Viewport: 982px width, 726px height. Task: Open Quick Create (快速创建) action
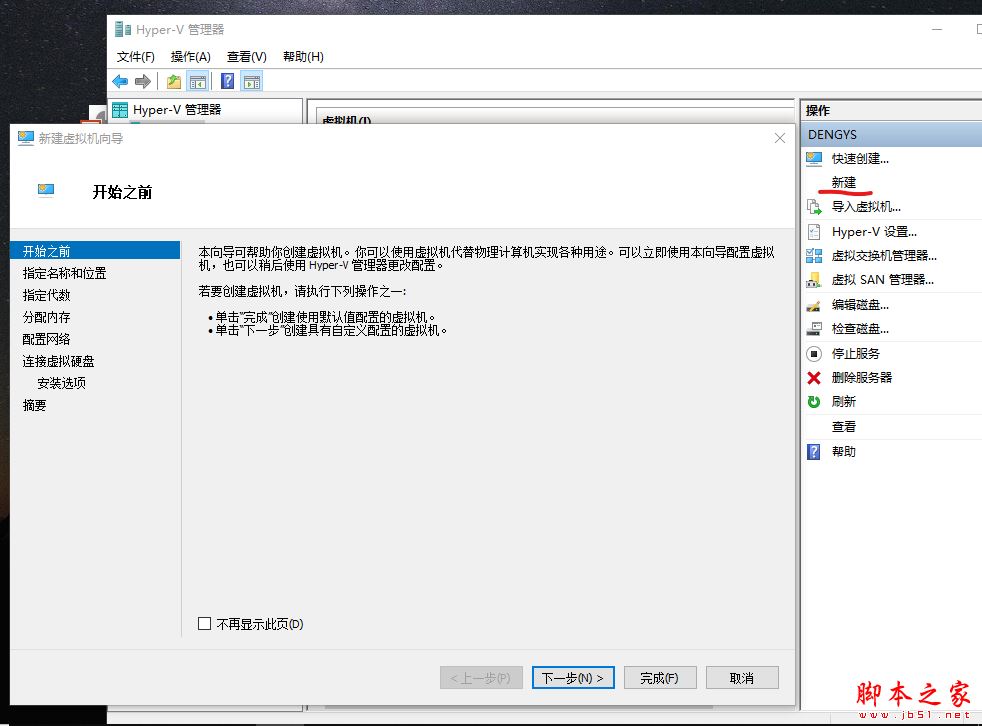(859, 158)
